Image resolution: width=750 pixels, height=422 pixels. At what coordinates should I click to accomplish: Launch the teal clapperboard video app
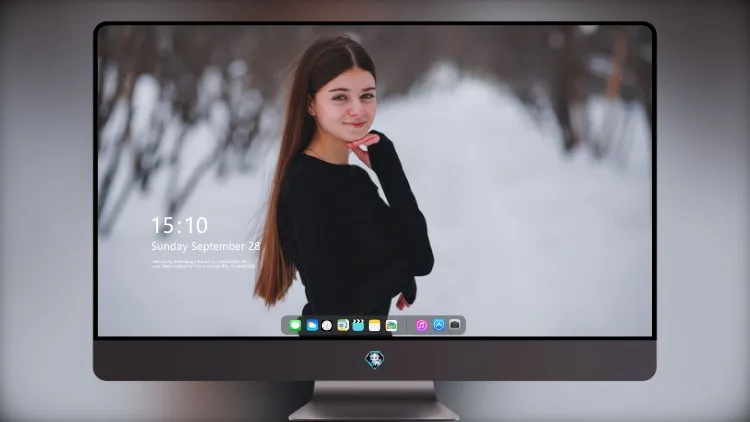(x=358, y=325)
